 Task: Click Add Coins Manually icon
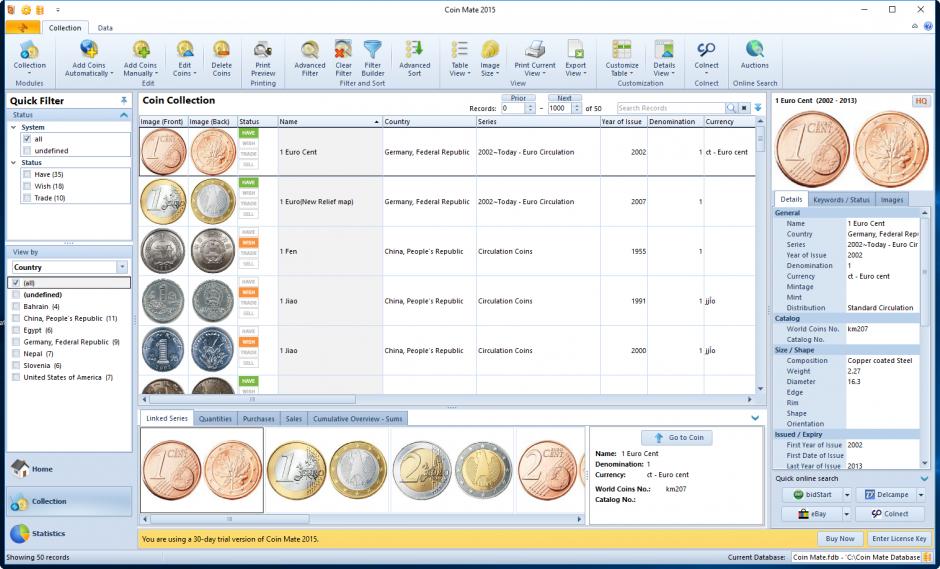pyautogui.click(x=140, y=50)
